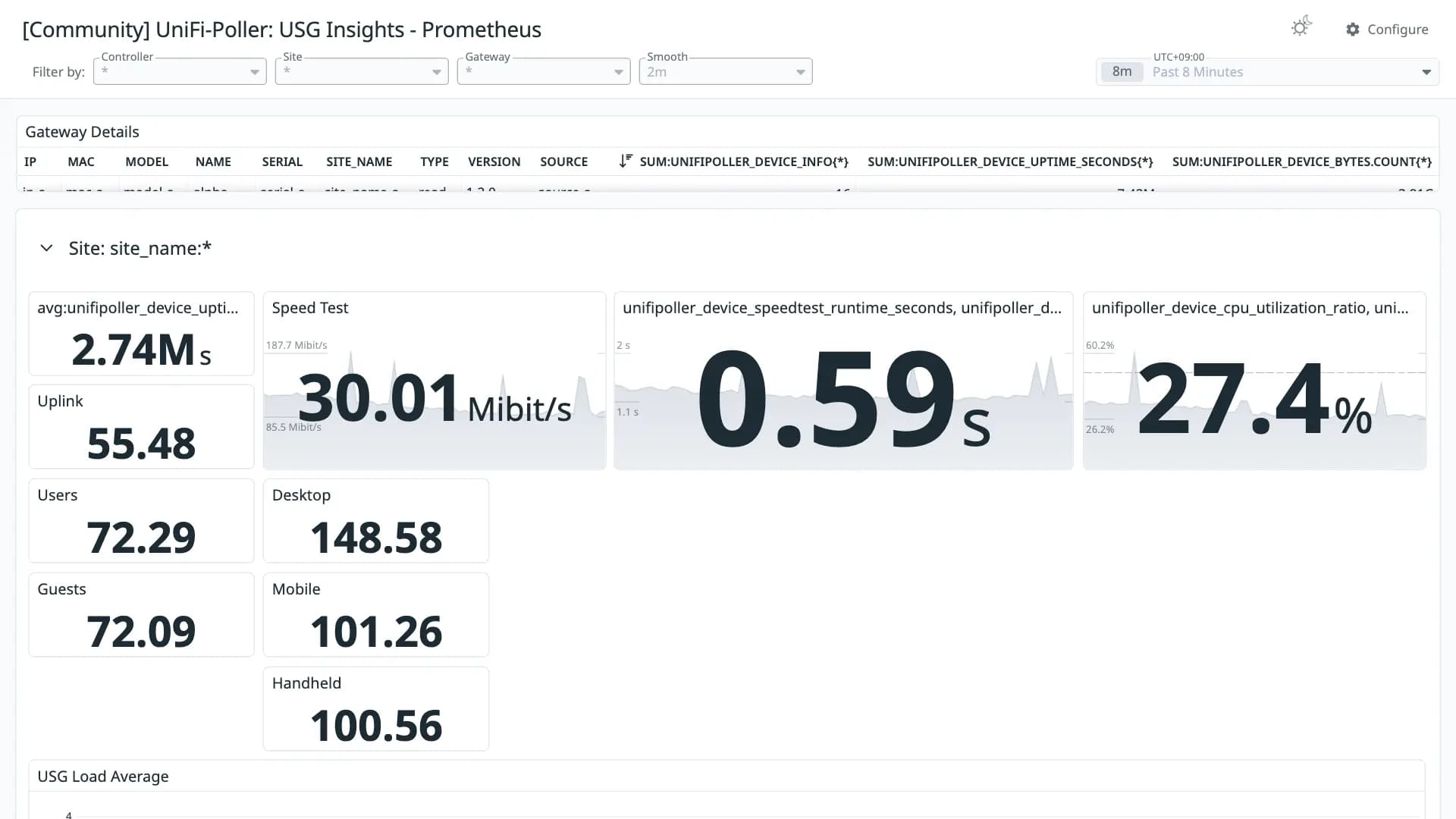Click the Speed Test widget title
1456x819 pixels.
coord(310,308)
